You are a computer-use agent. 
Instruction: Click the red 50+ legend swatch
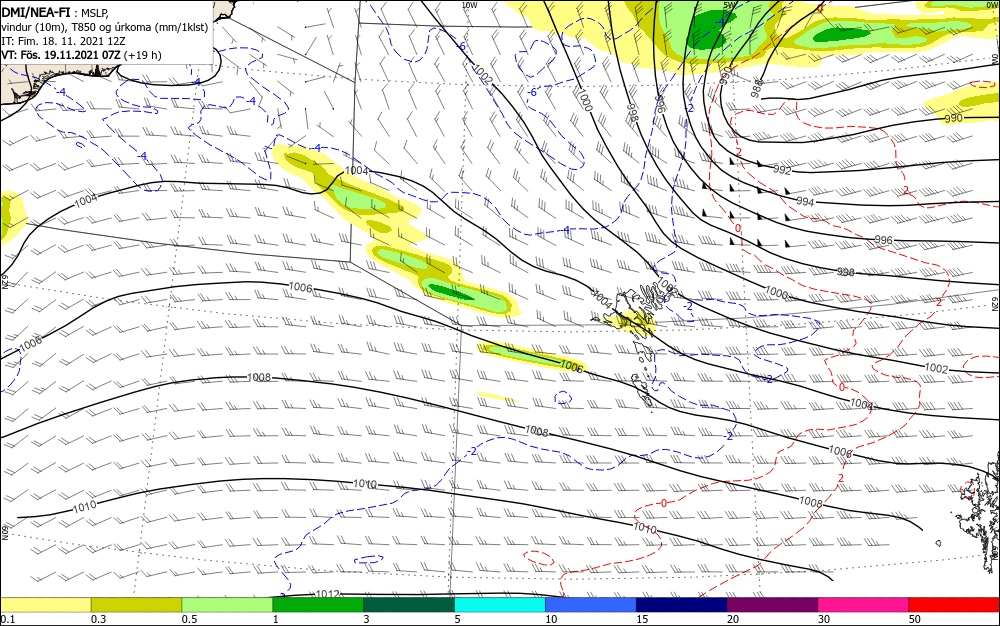954,605
